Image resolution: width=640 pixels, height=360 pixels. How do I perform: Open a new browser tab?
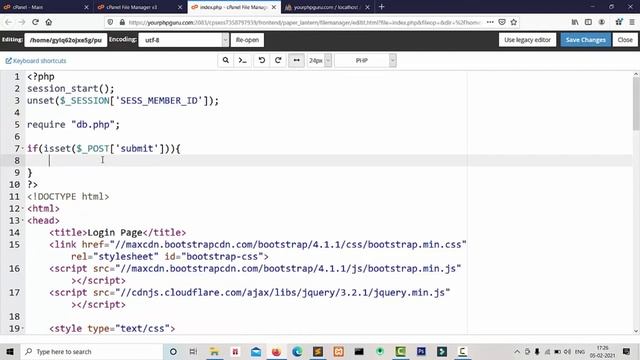click(x=382, y=7)
